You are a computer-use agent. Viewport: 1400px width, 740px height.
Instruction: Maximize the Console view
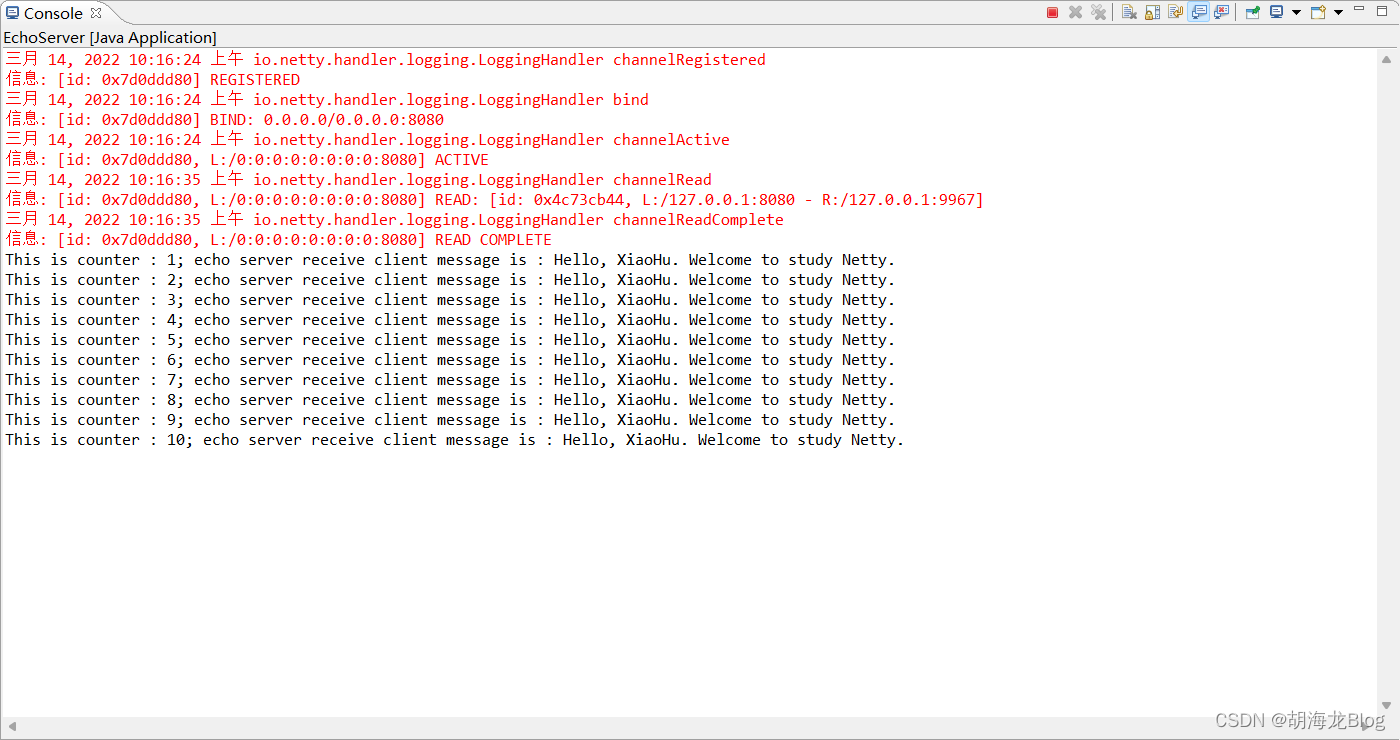click(1382, 11)
